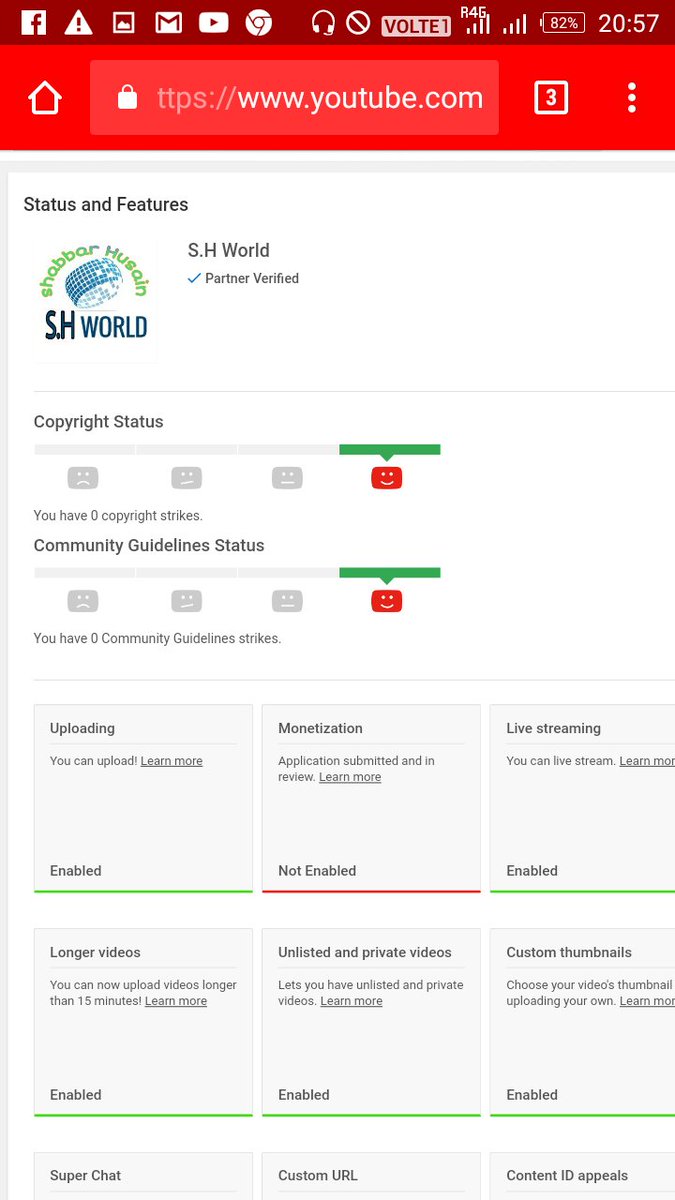Click the Longer videos card title
Viewport: 675px width, 1200px height.
coord(95,952)
